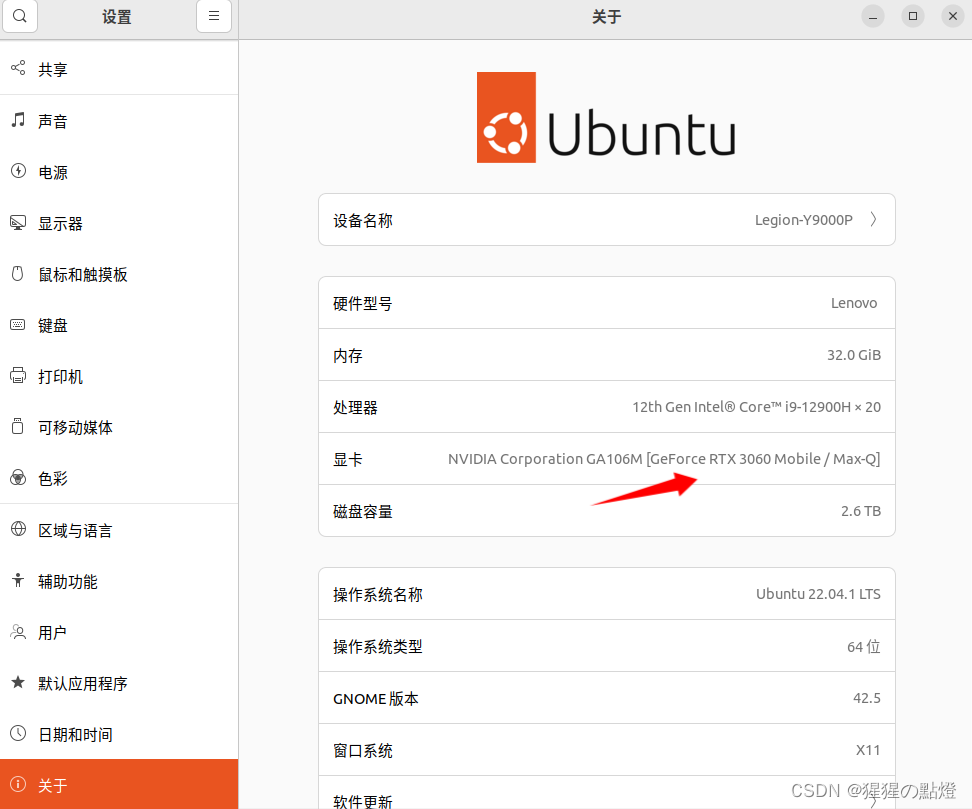The height and width of the screenshot is (809, 972).
Task: Click the Accessibility figure icon
Action: click(18, 580)
